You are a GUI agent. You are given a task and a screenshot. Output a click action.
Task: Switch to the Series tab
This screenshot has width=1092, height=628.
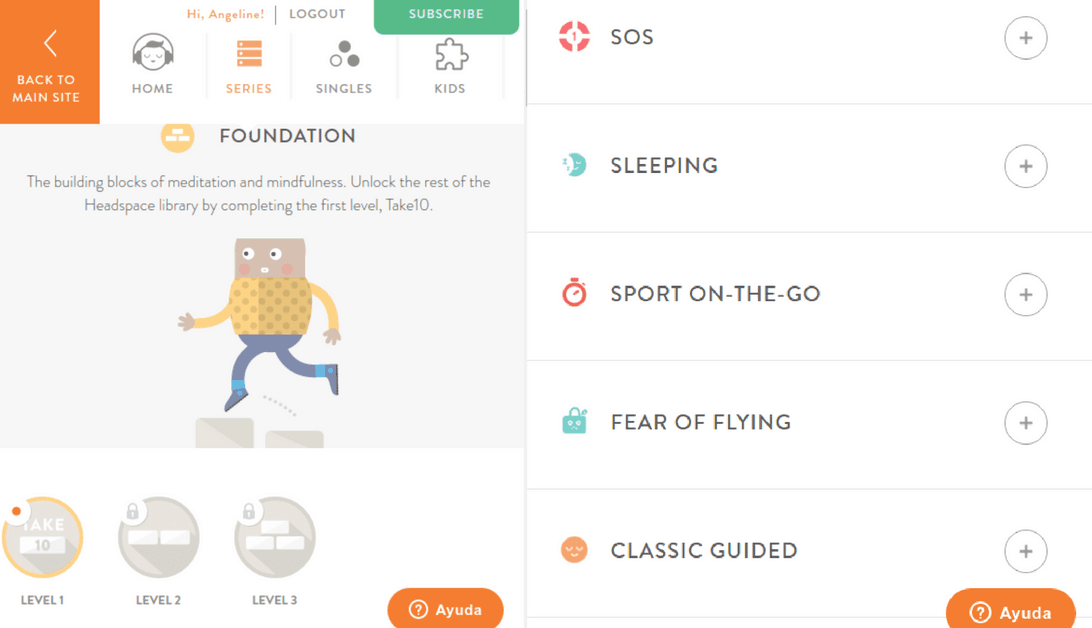point(249,65)
